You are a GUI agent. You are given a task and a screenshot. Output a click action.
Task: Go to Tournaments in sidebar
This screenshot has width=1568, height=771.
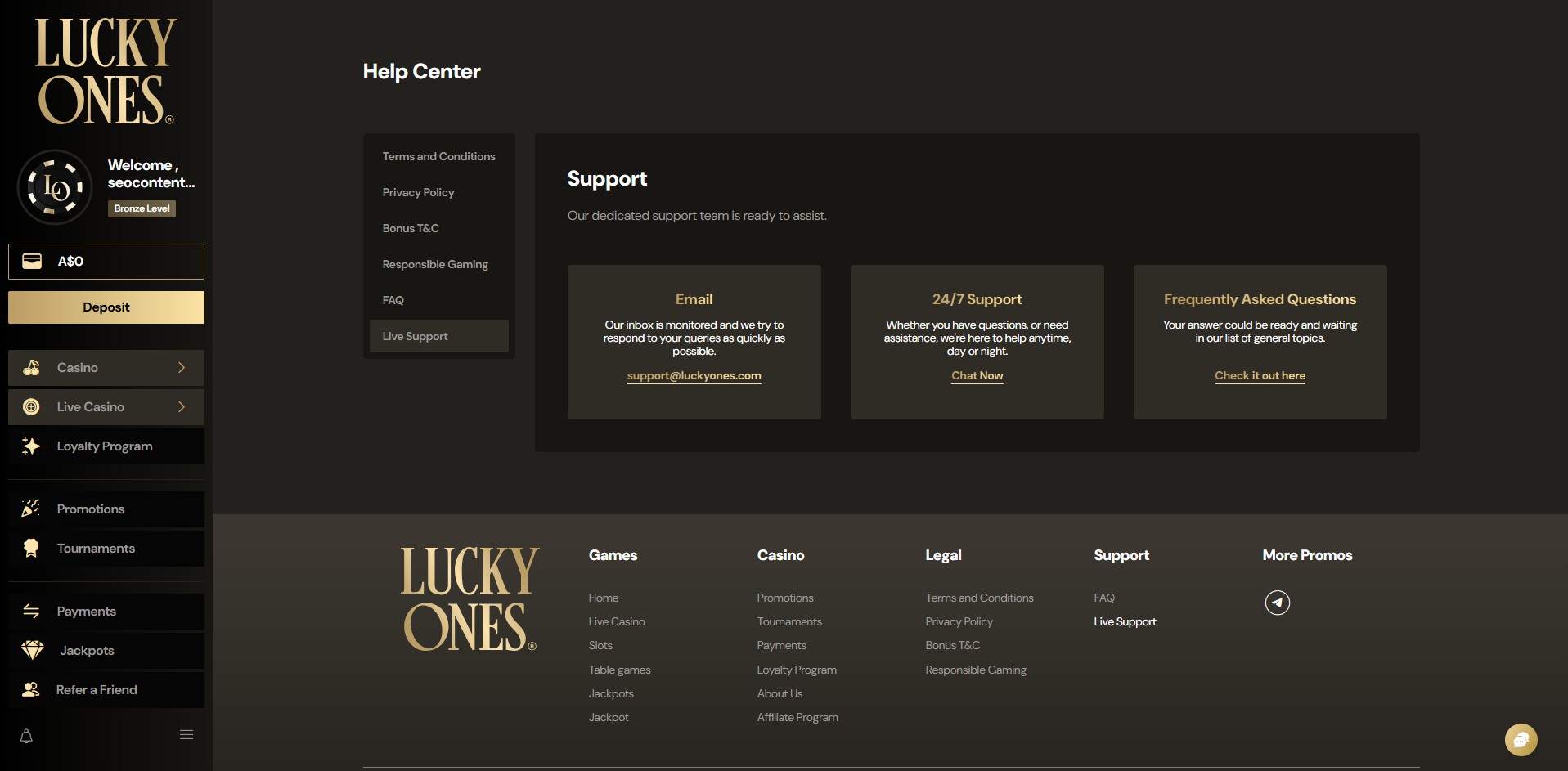tap(106, 548)
